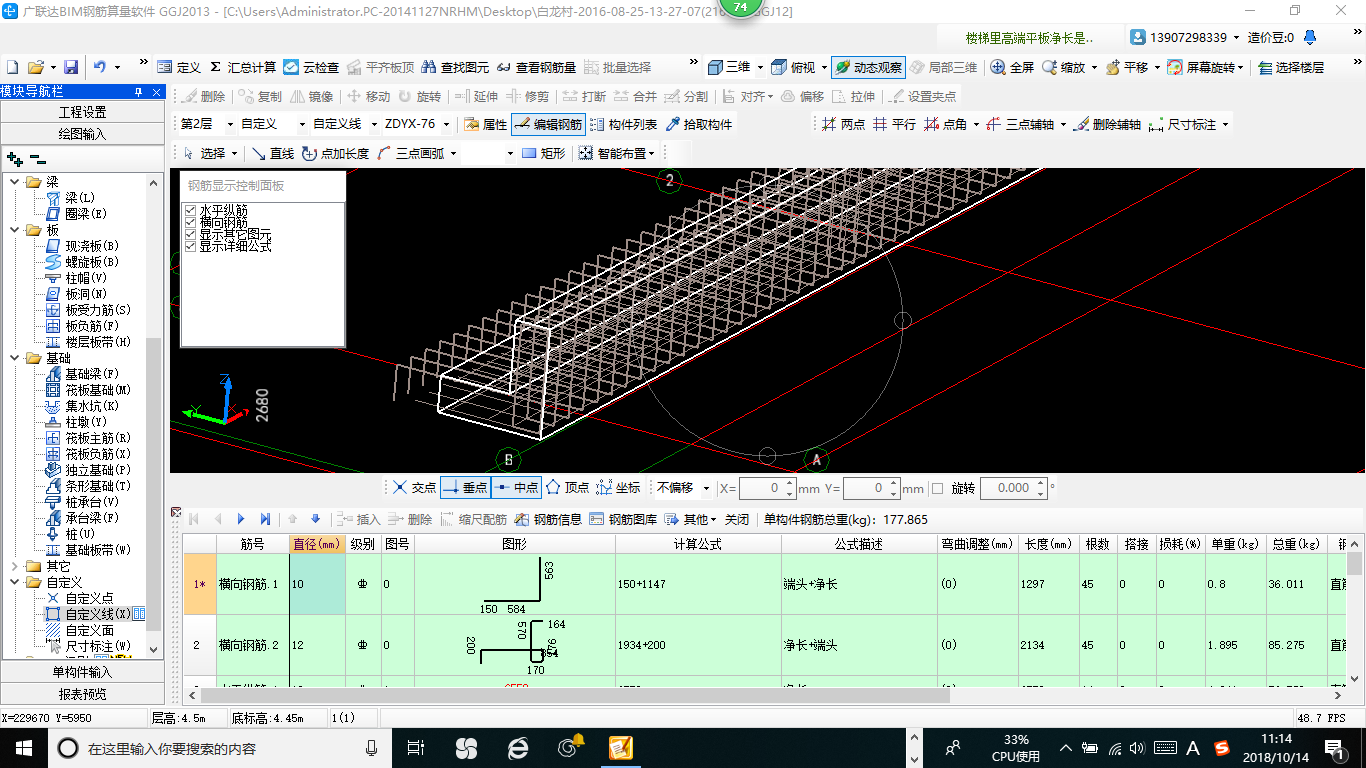Open 其他 other options menu
The height and width of the screenshot is (768, 1366).
coord(692,519)
